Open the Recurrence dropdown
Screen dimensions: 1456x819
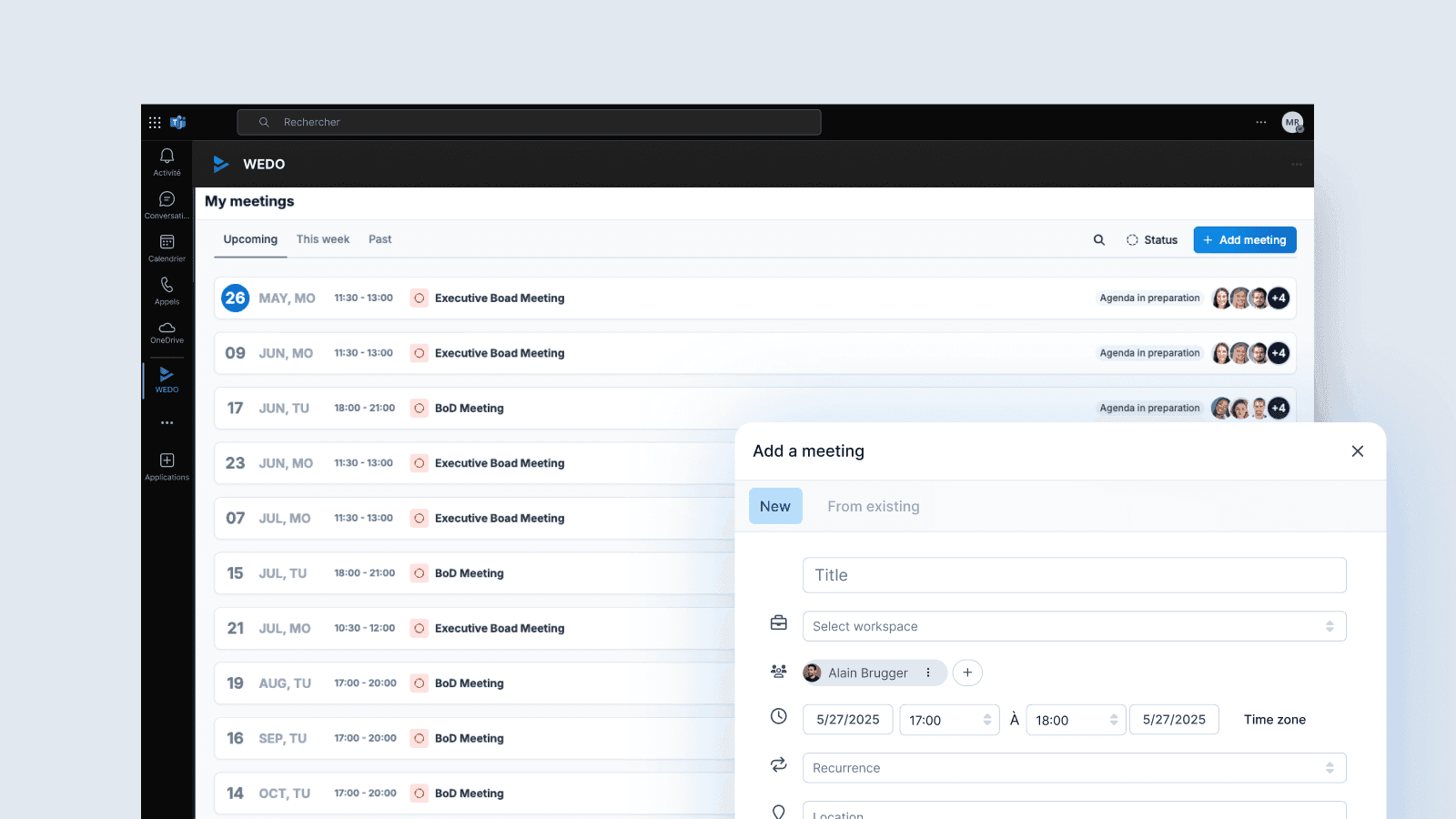pos(1074,767)
